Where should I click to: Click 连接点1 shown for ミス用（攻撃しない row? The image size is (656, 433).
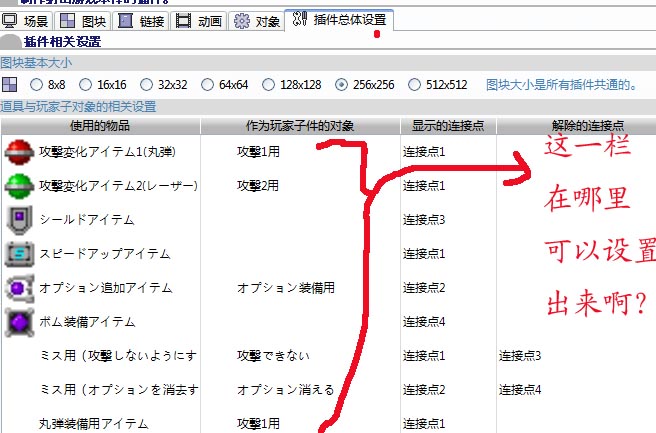(x=424, y=356)
